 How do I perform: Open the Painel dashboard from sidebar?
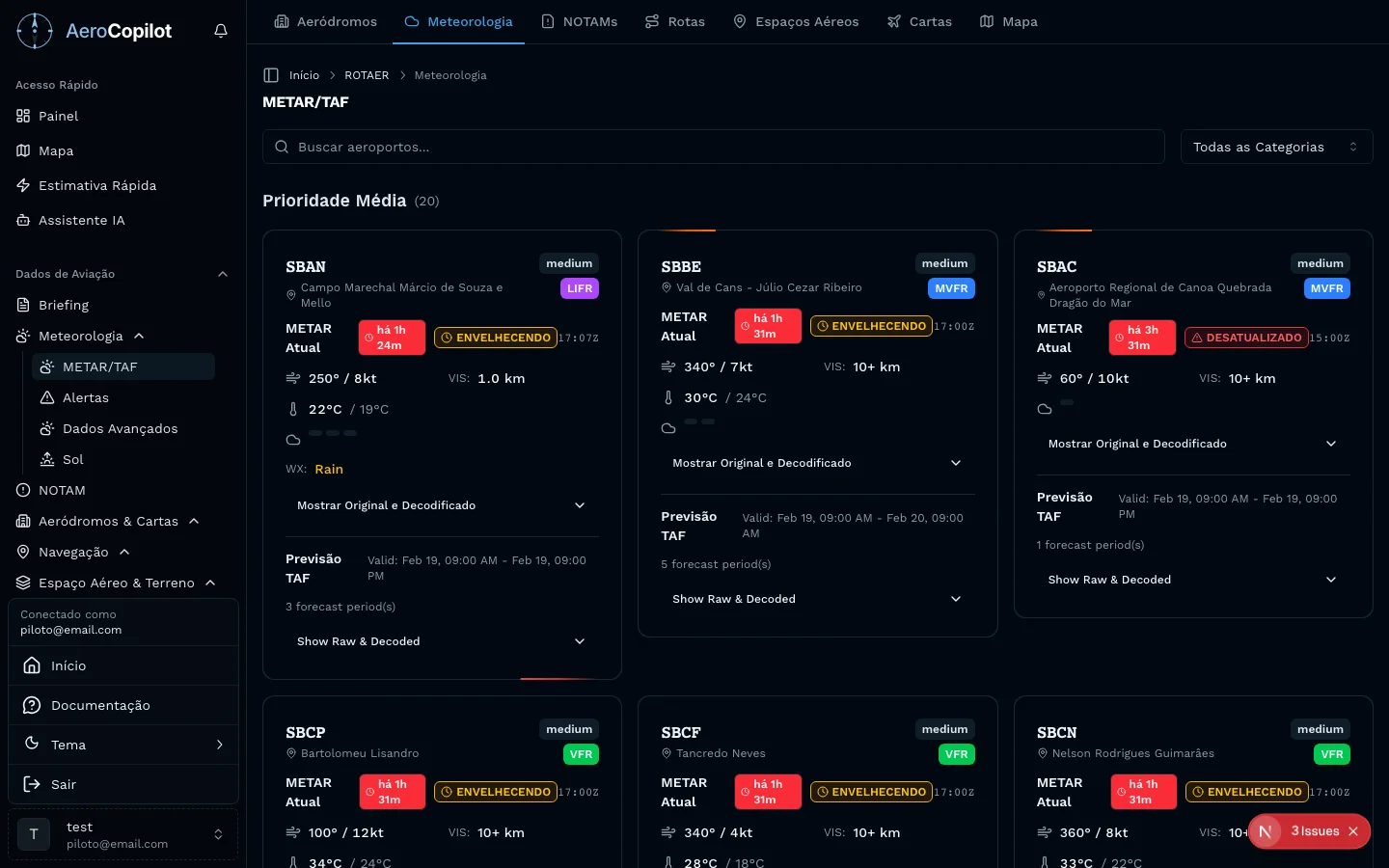click(x=58, y=116)
